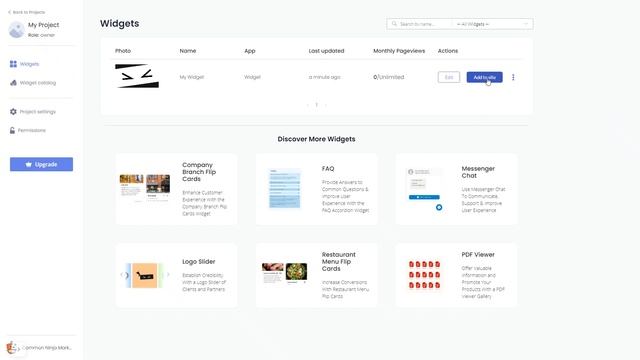Image resolution: width=640 pixels, height=360 pixels.
Task: Click the Edit button for My Widget
Action: pyautogui.click(x=449, y=77)
